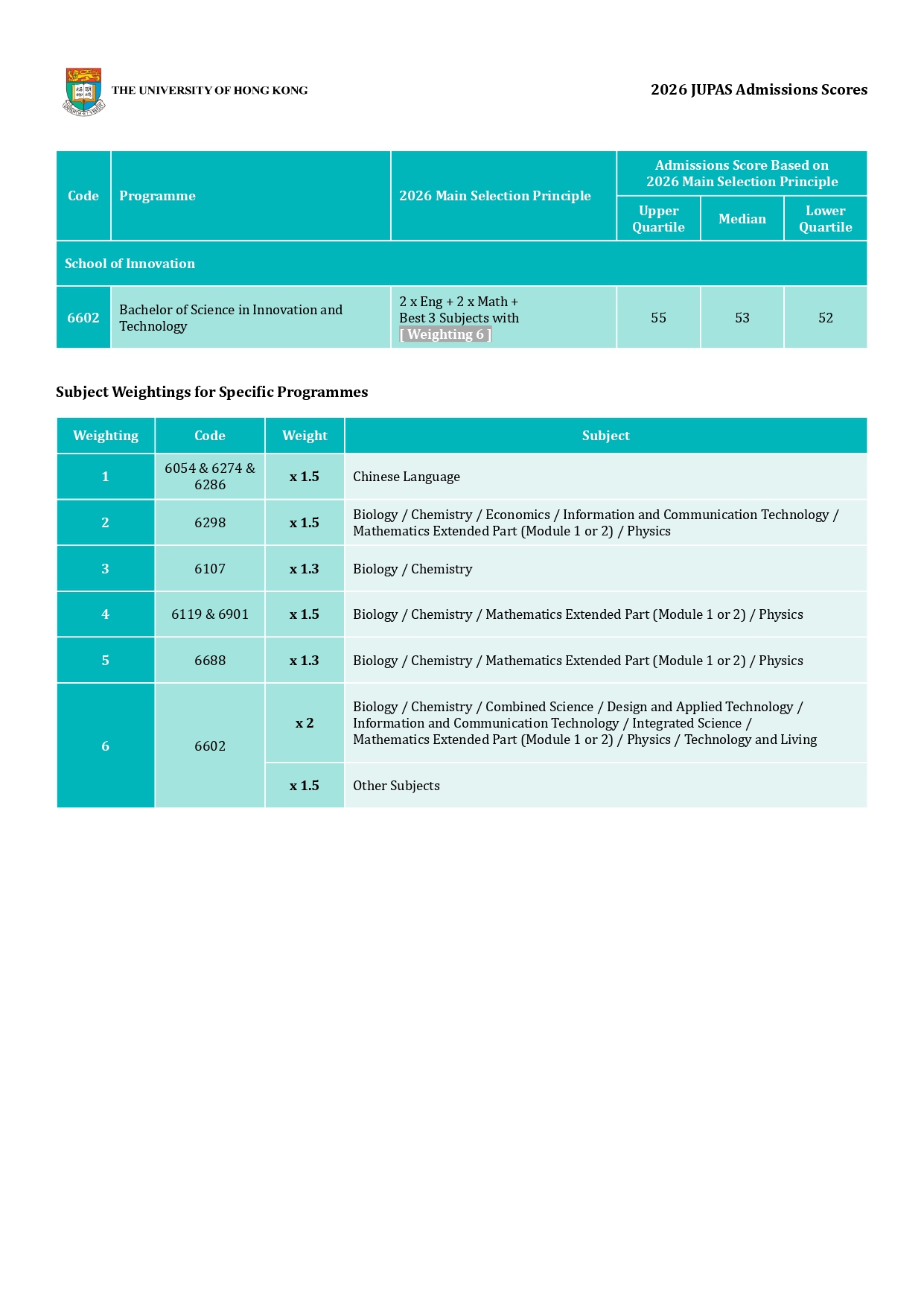The image size is (924, 1307).
Task: Click subject cell in row 6688
Action: (x=606, y=661)
